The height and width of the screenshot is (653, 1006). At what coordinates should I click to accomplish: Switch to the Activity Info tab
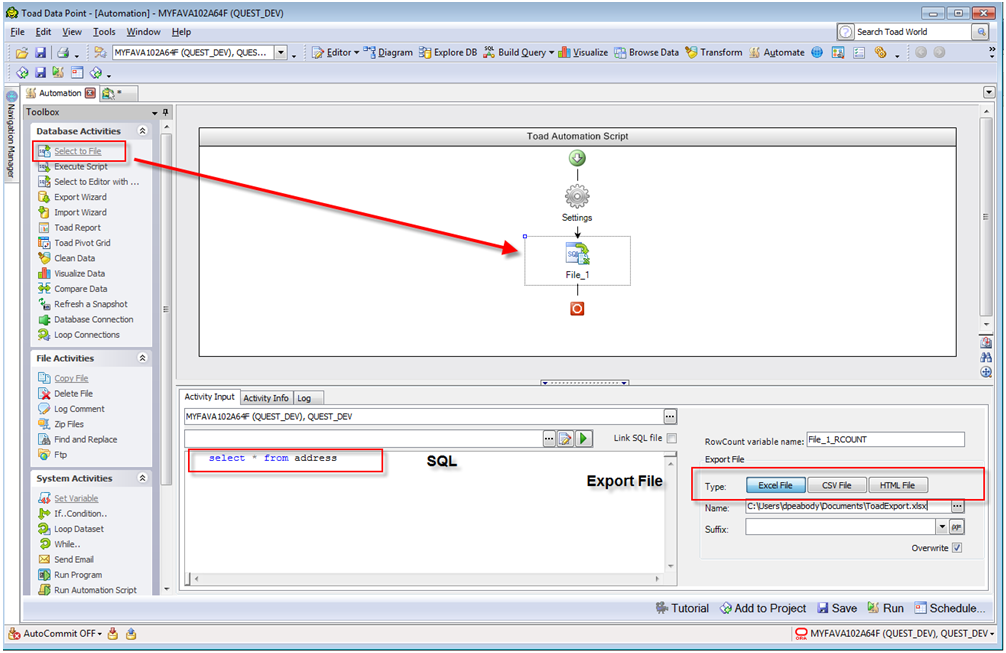[266, 398]
